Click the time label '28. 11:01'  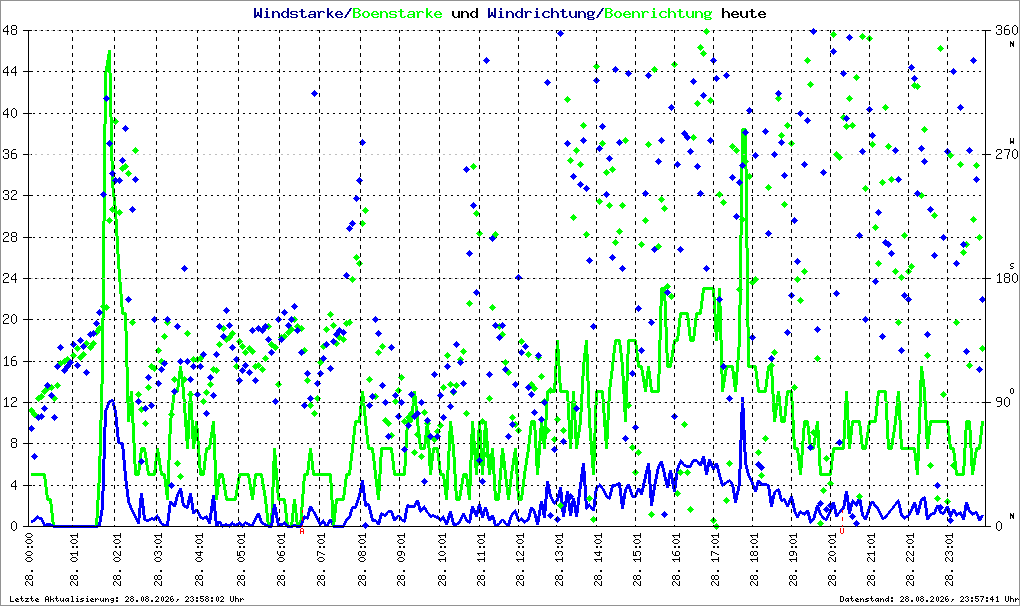pos(482,559)
